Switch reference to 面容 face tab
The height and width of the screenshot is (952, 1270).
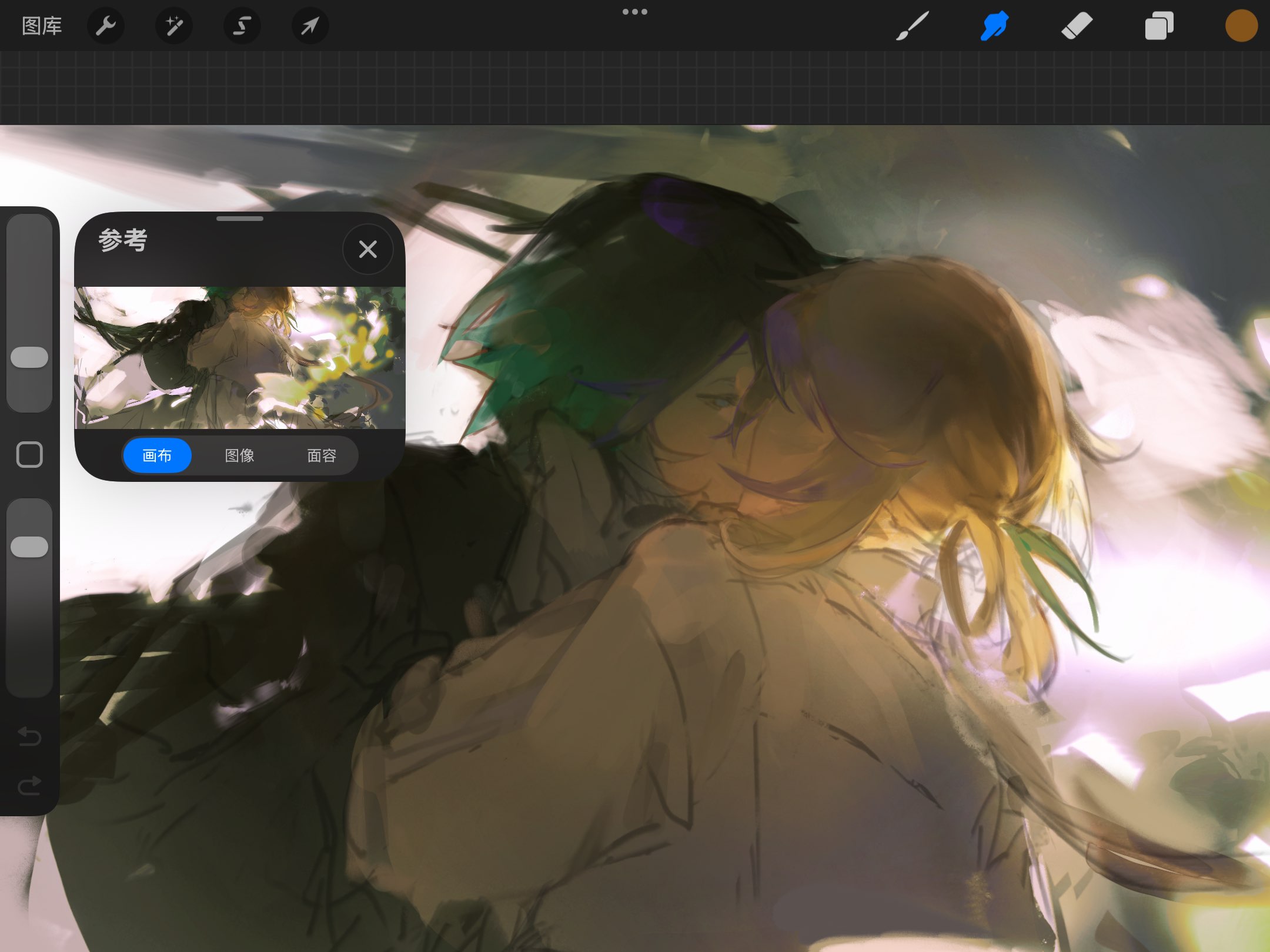(x=322, y=455)
